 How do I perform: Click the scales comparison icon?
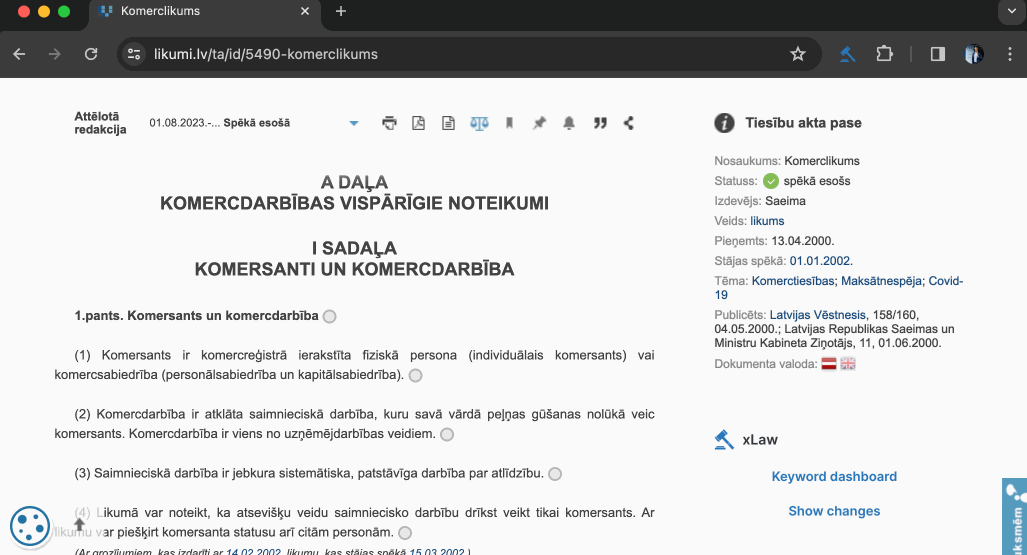tap(479, 123)
